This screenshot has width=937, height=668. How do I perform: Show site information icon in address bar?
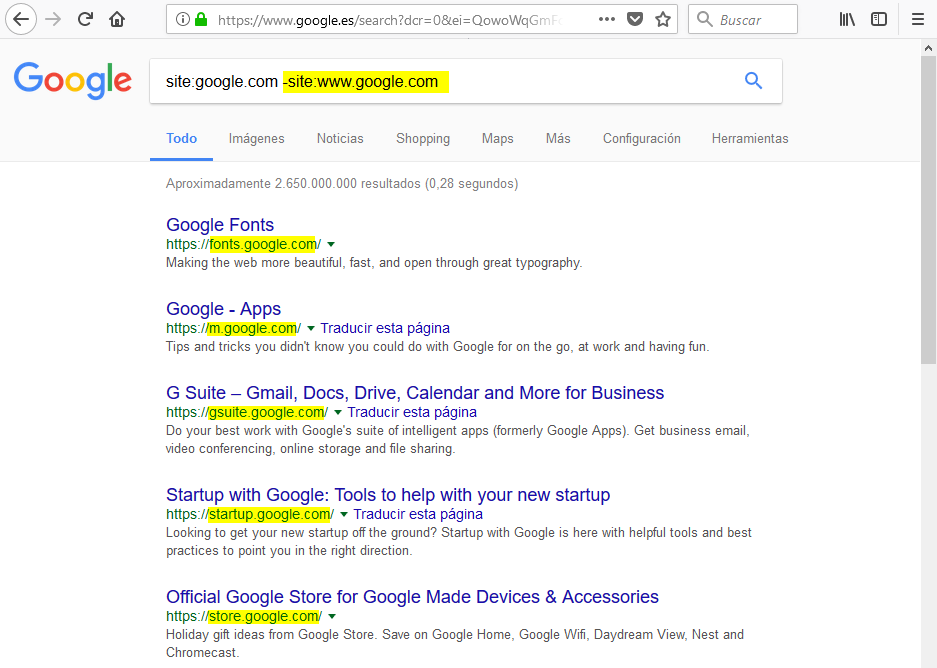point(183,19)
